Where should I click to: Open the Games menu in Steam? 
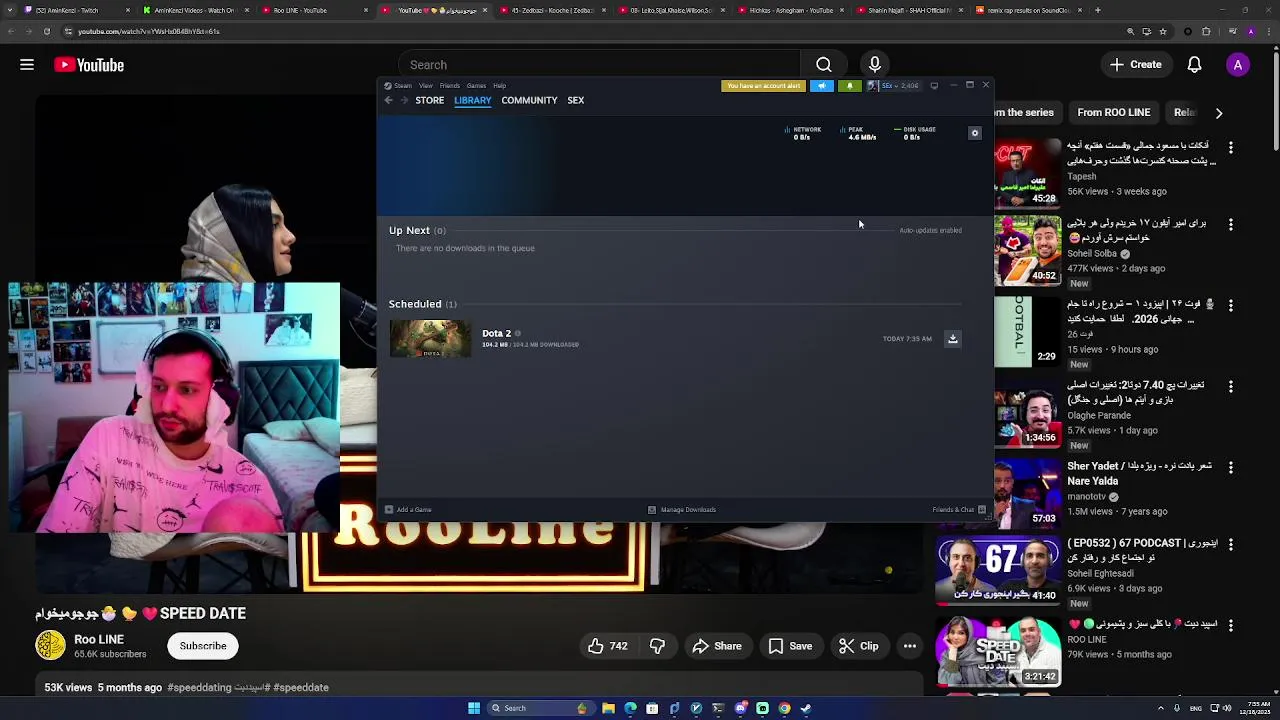click(476, 86)
